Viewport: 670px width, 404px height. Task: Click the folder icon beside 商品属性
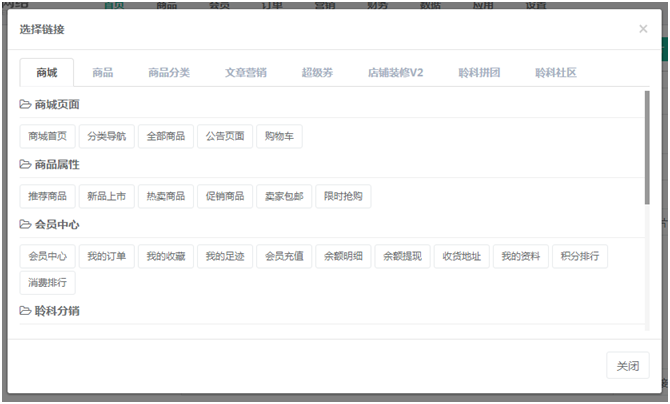(25, 165)
